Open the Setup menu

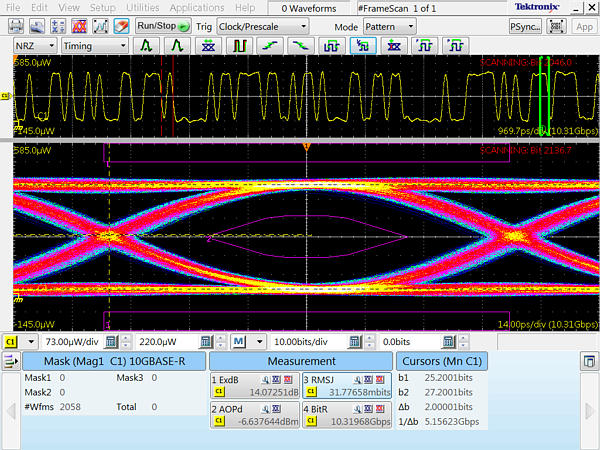[x=103, y=8]
